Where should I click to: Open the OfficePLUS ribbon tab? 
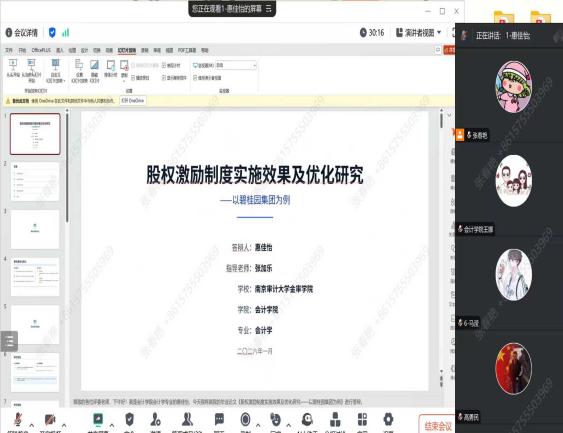point(41,50)
